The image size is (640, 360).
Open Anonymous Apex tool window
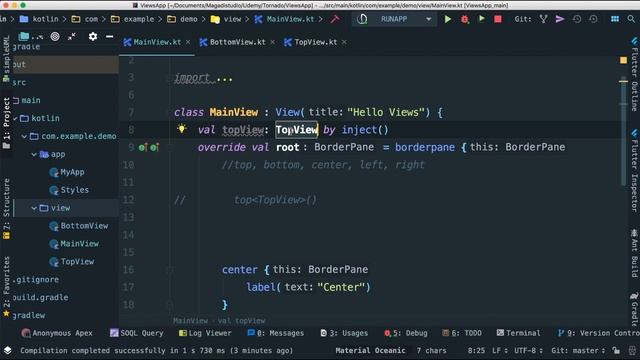click(57, 333)
